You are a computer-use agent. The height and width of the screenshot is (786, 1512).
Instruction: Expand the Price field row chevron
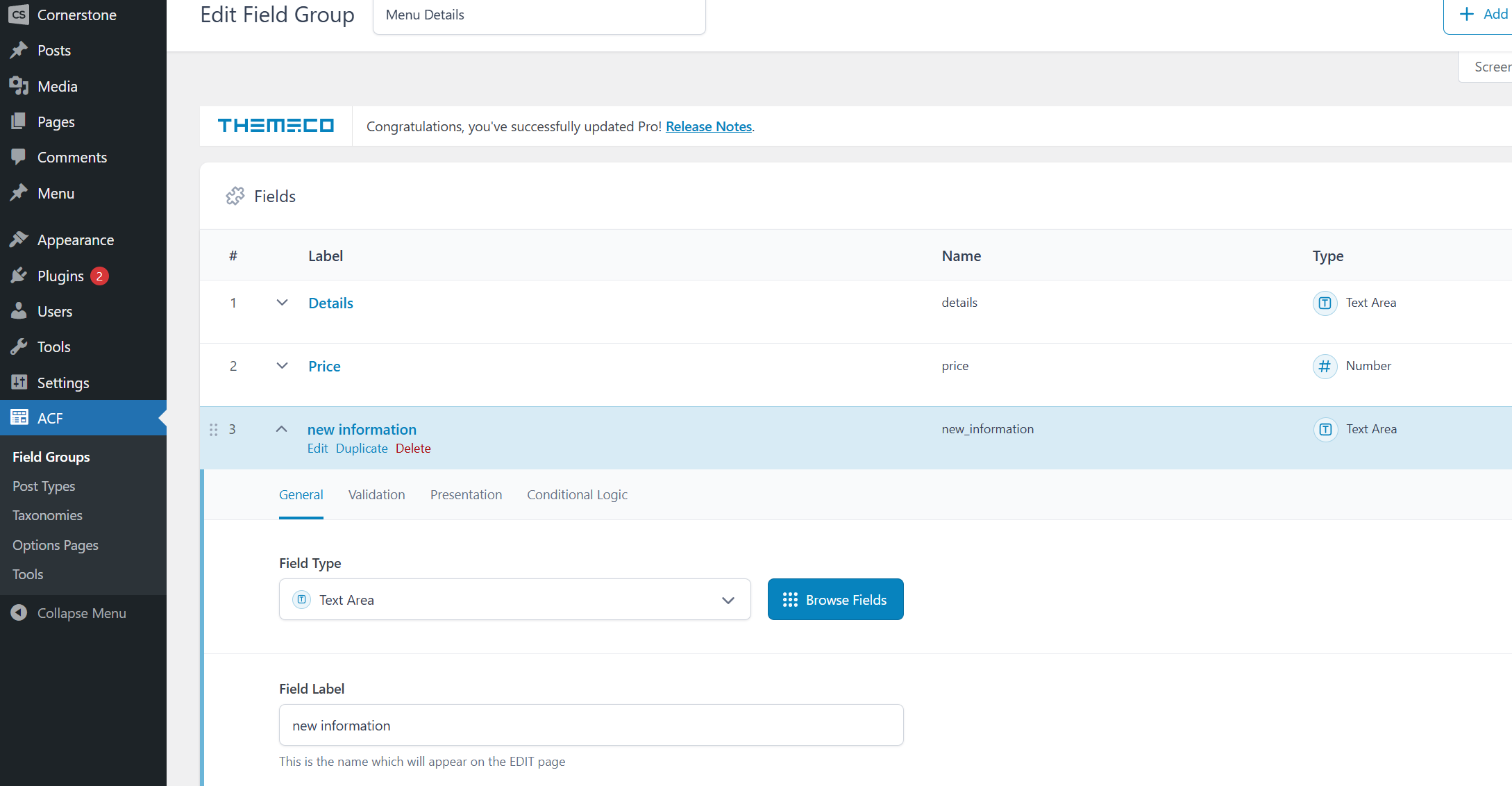pos(282,366)
